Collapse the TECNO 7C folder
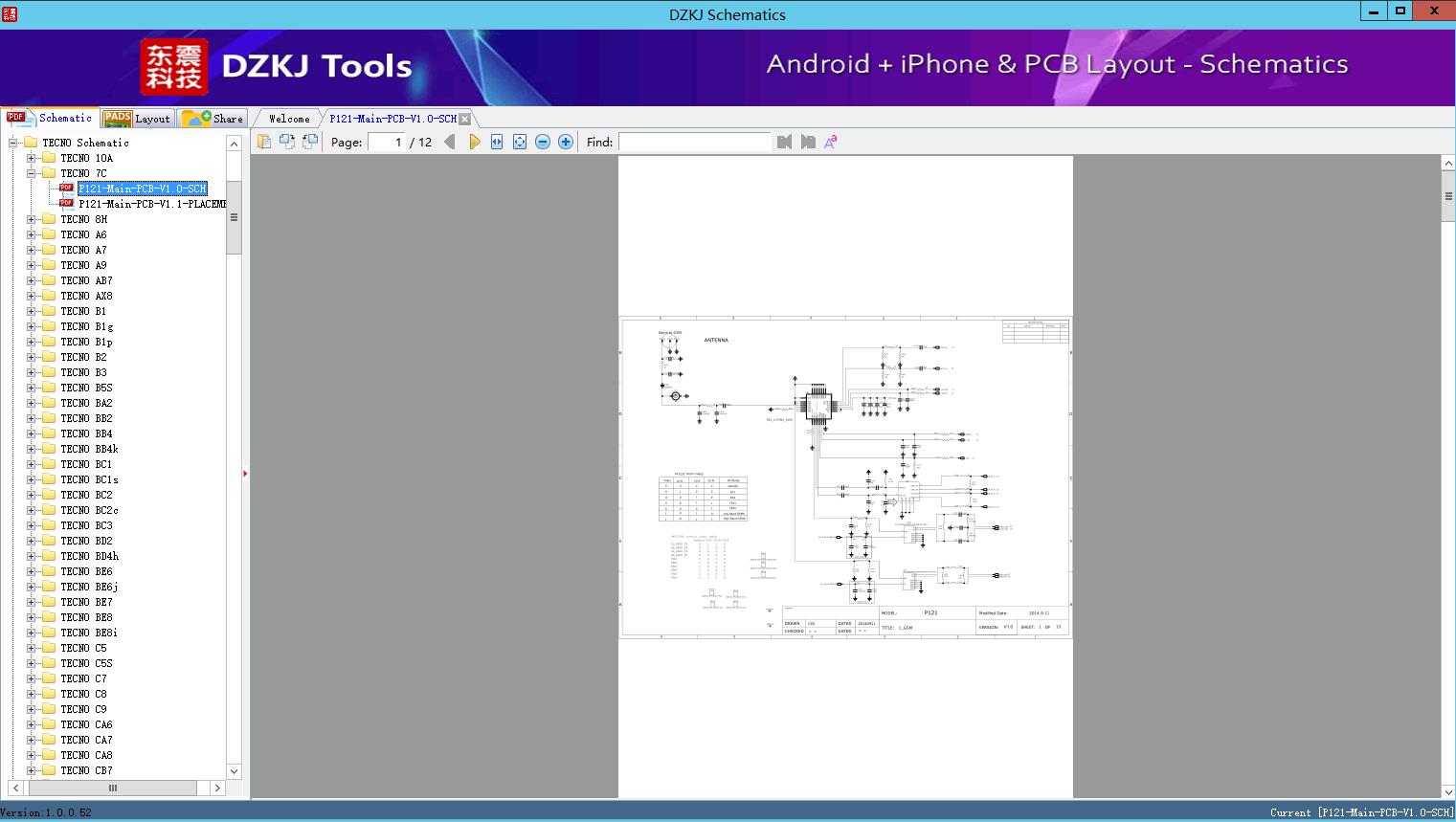1456x822 pixels. 32,173
